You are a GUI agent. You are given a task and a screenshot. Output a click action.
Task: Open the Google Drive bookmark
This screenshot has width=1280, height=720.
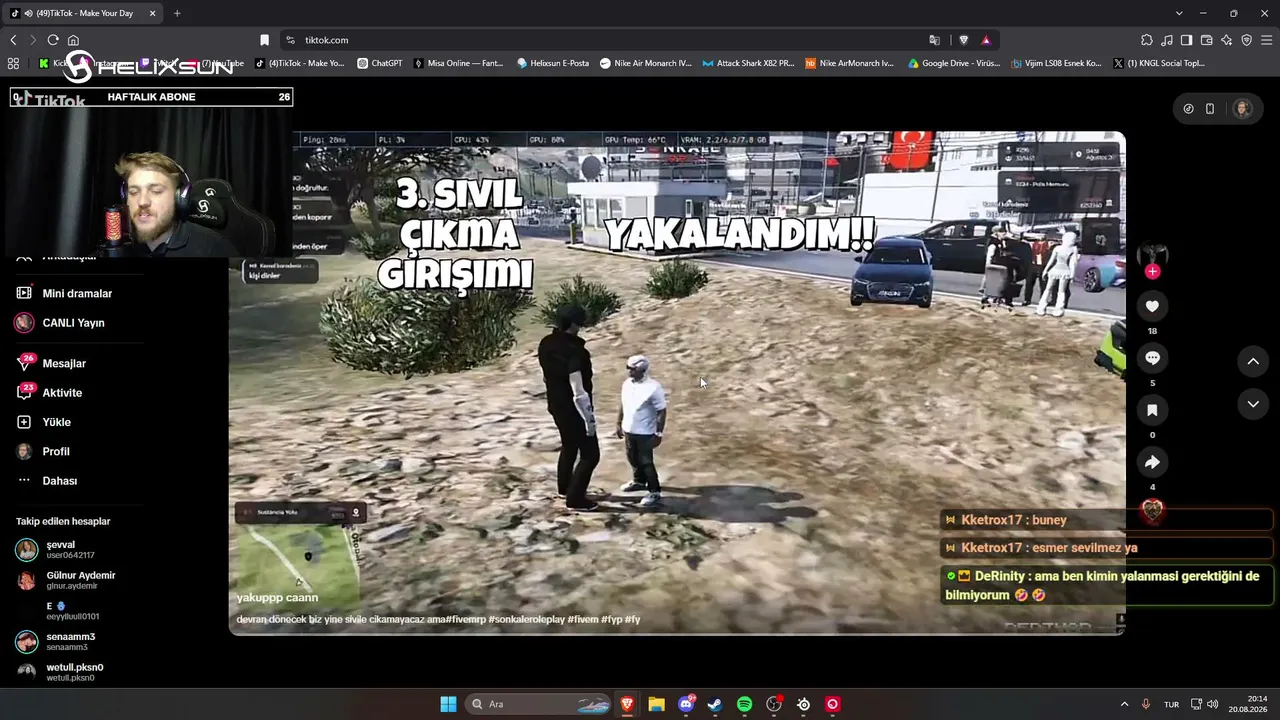[x=954, y=63]
